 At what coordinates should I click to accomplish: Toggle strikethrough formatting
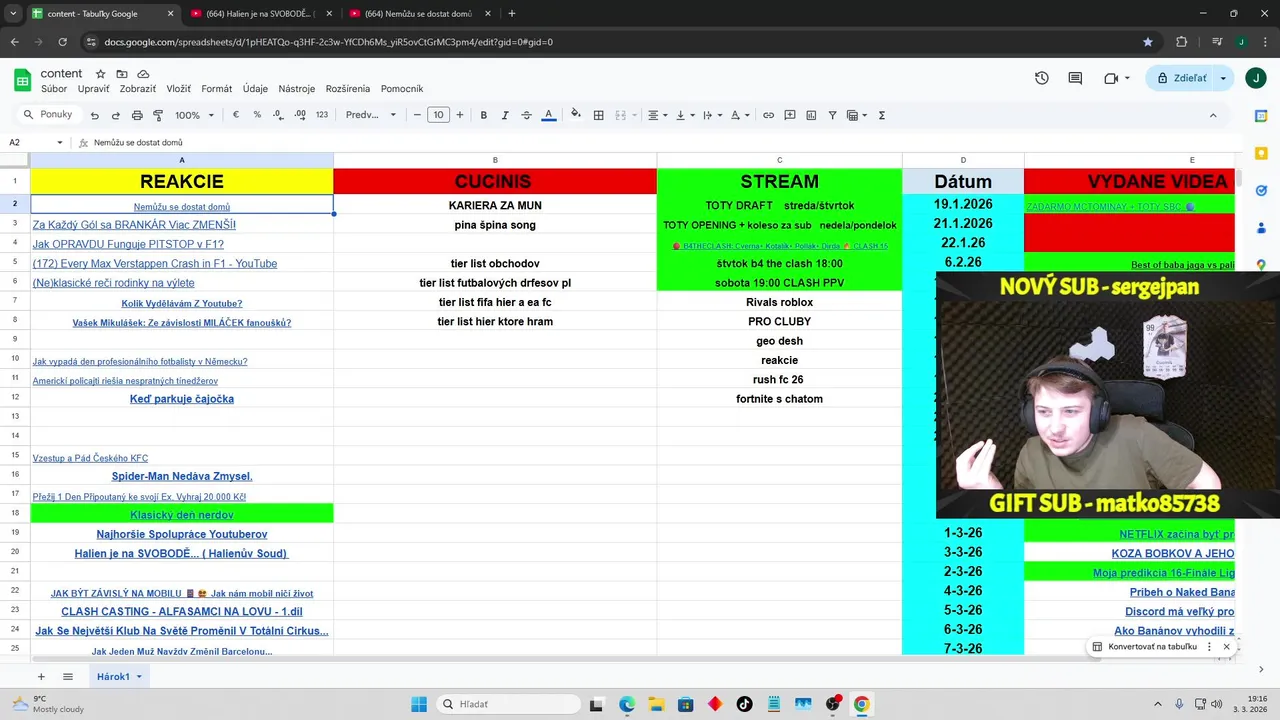coord(527,115)
